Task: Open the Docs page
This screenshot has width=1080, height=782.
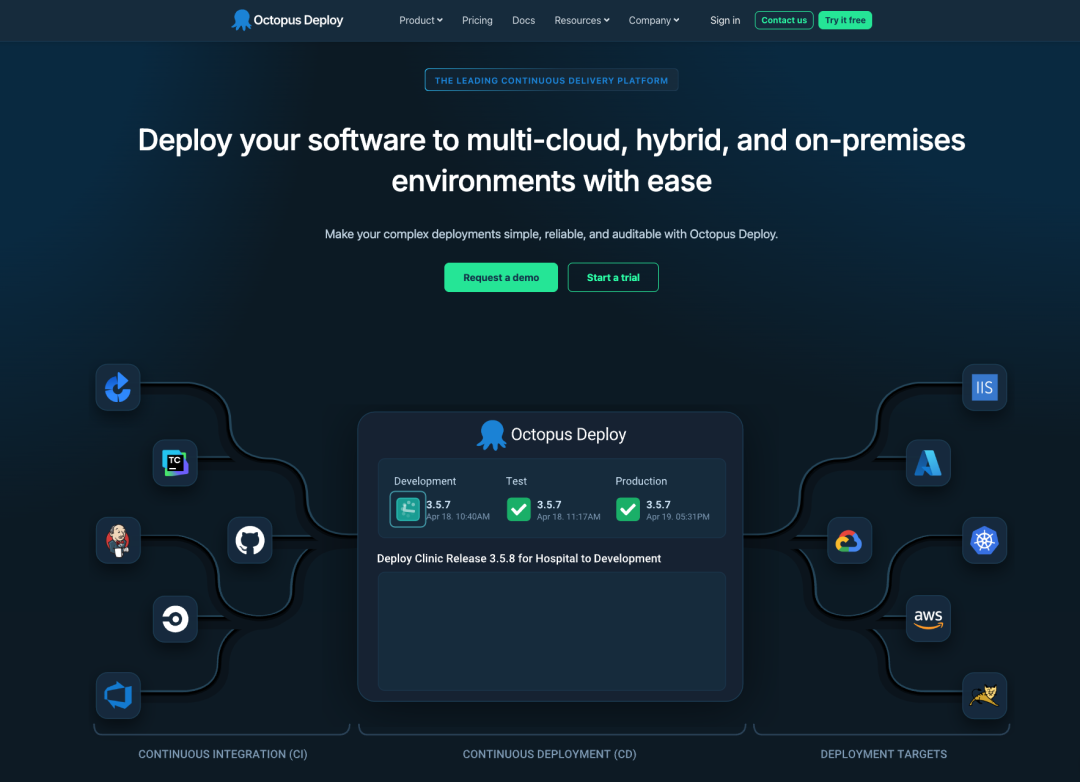Action: [523, 21]
